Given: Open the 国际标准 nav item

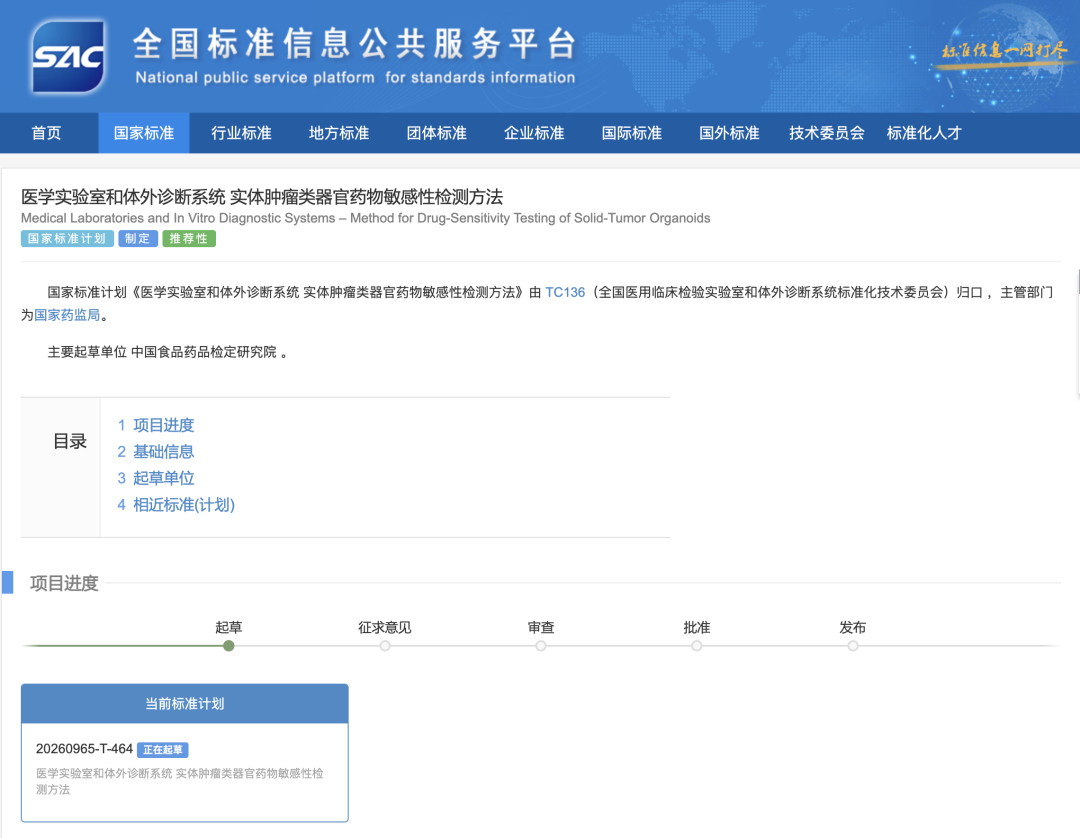Looking at the screenshot, I should tap(632, 133).
